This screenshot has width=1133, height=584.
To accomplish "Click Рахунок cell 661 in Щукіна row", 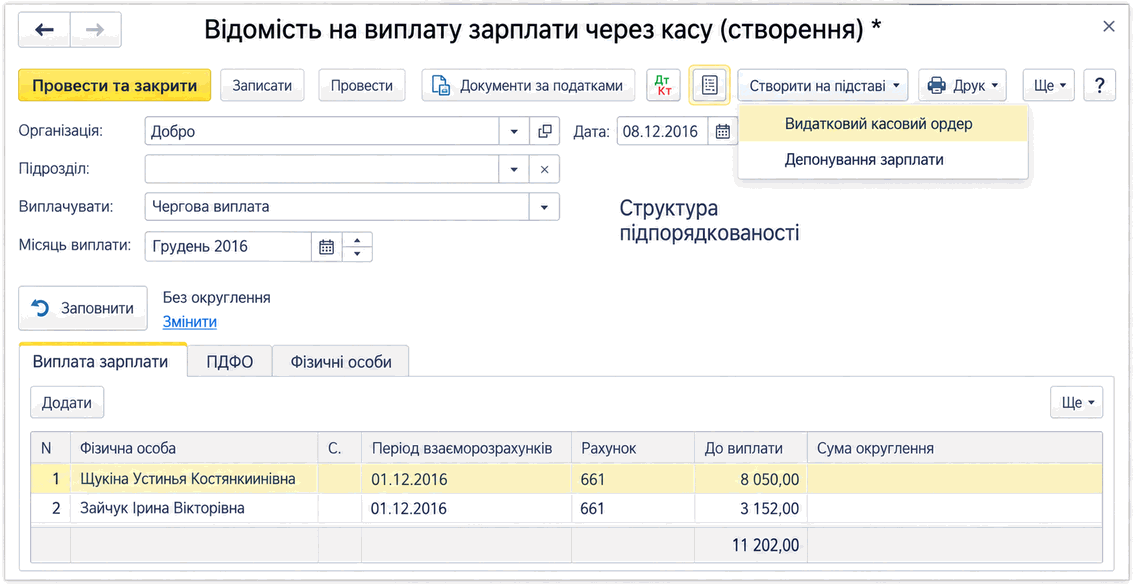I will coord(633,478).
